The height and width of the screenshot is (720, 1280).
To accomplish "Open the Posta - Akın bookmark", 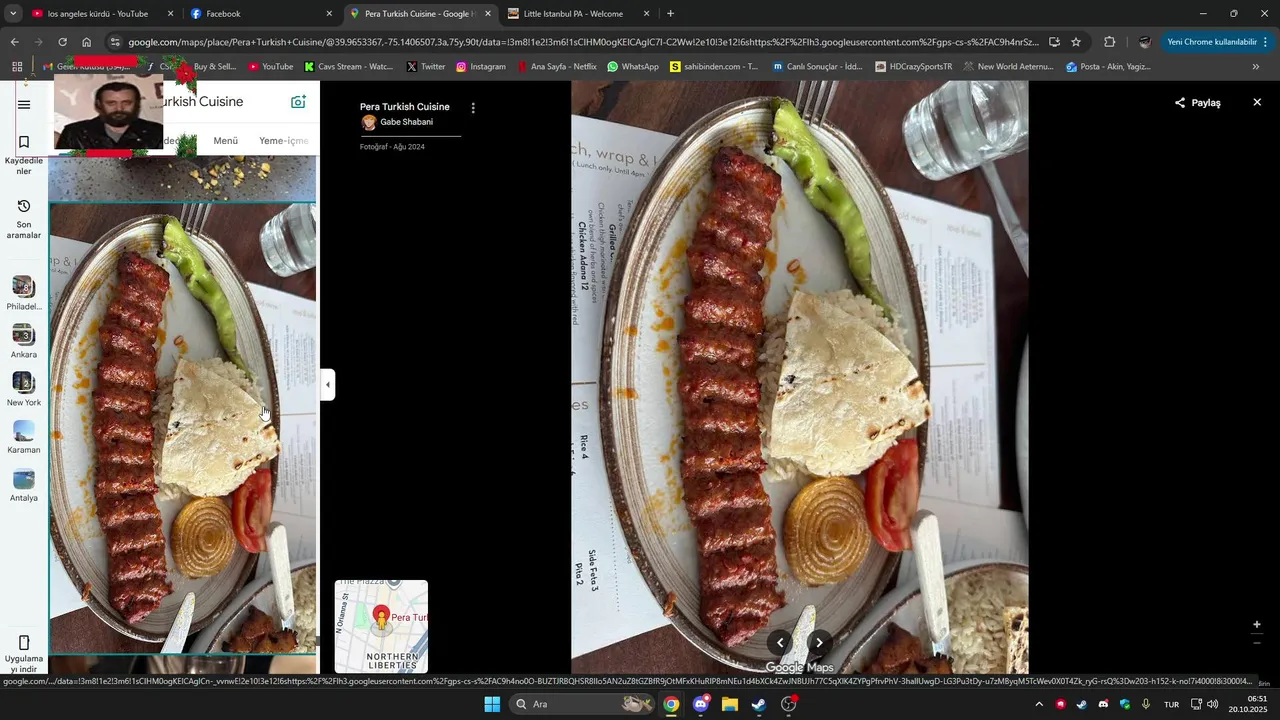I will point(1108,67).
